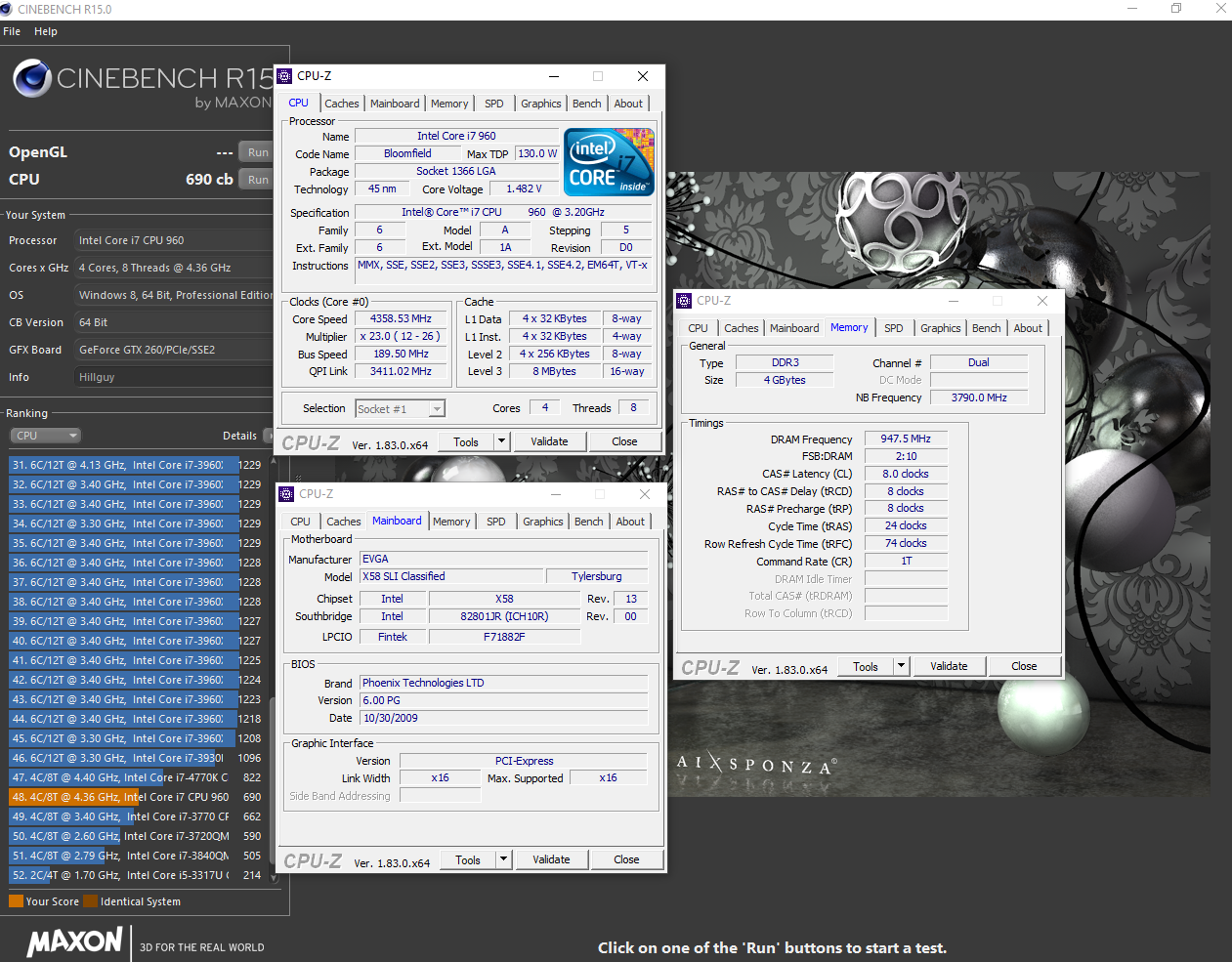
Task: Toggle ranking Details arrow
Action: coord(267,436)
